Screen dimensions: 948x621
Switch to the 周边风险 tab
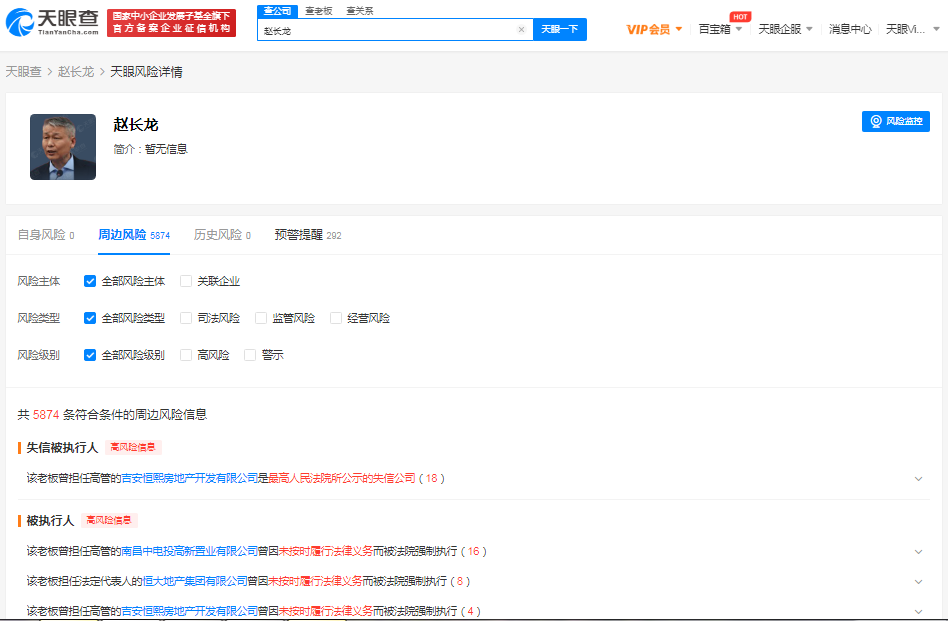134,235
